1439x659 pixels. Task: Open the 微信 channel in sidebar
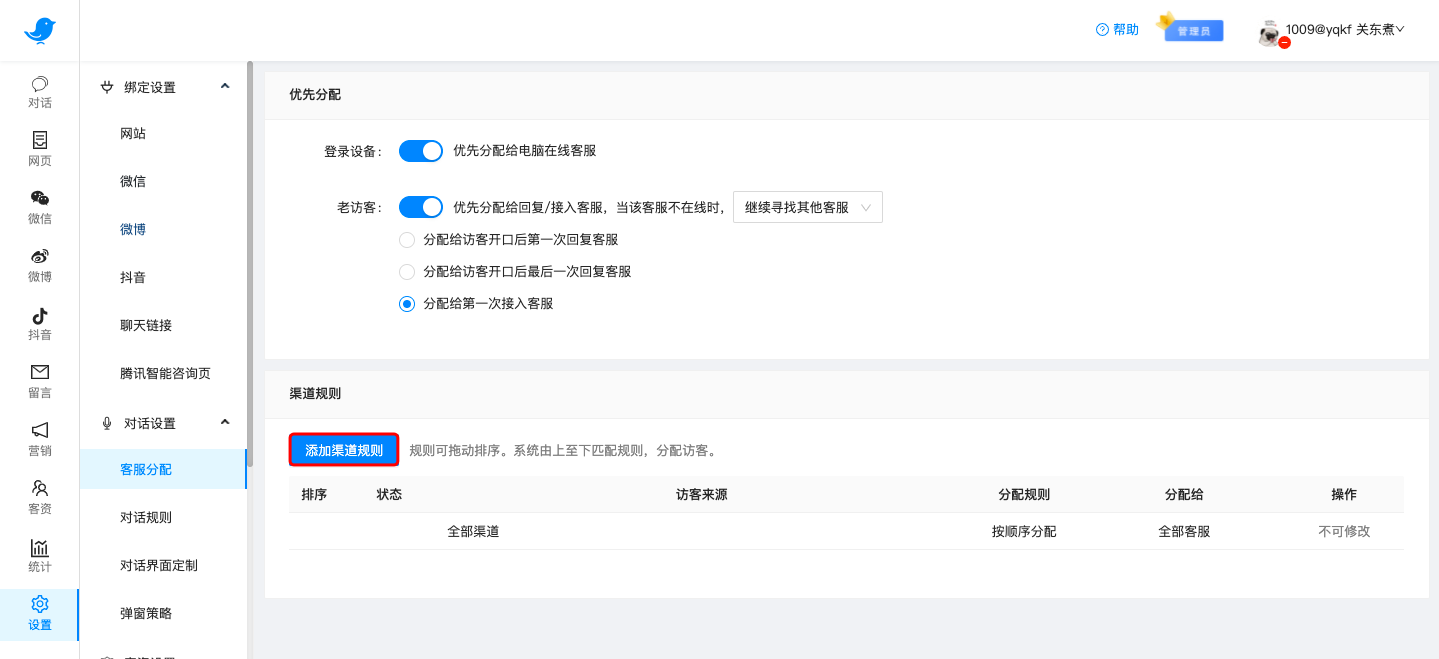click(39, 207)
